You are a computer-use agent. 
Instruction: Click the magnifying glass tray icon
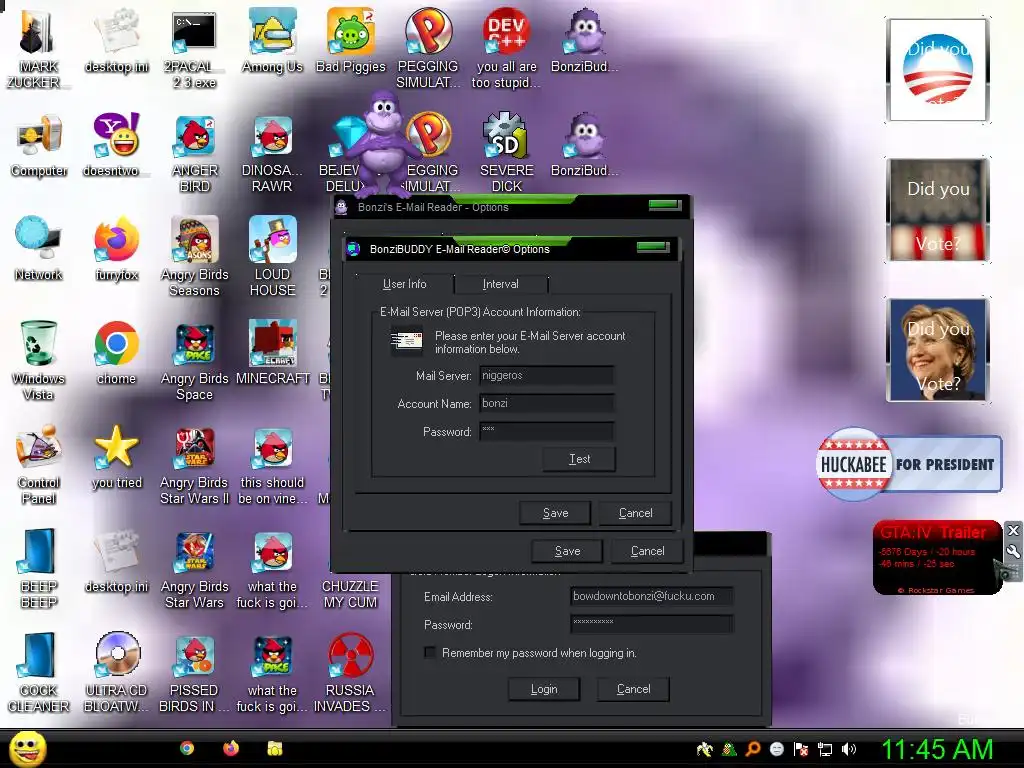pyautogui.click(x=753, y=749)
